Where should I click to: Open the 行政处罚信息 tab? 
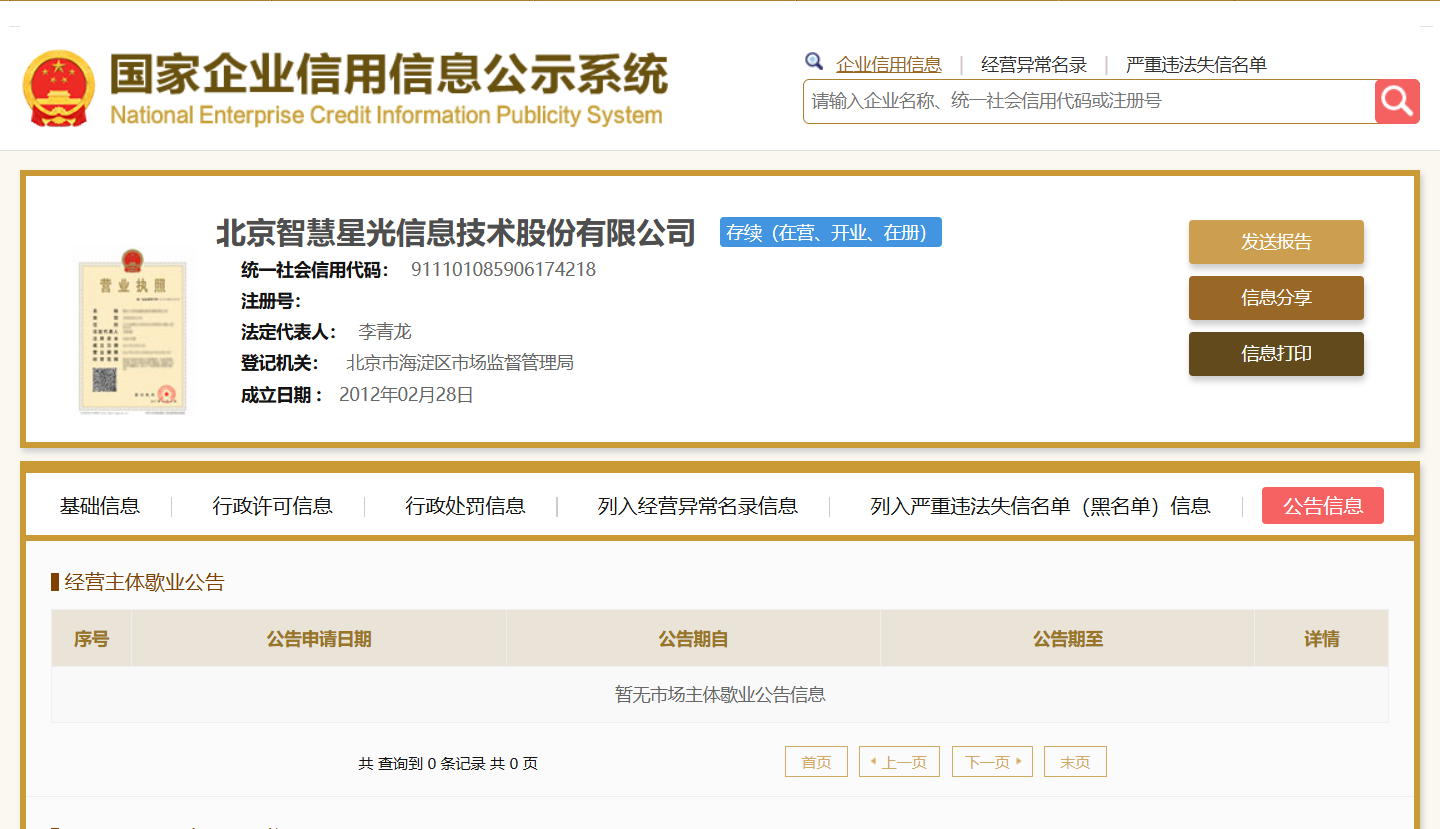point(465,506)
